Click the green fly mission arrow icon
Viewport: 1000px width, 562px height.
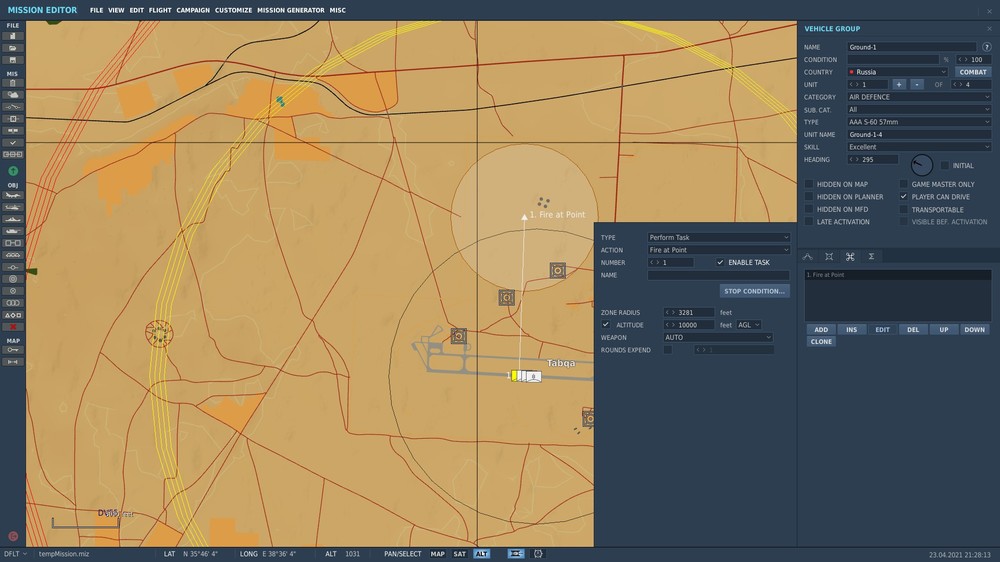[x=13, y=171]
